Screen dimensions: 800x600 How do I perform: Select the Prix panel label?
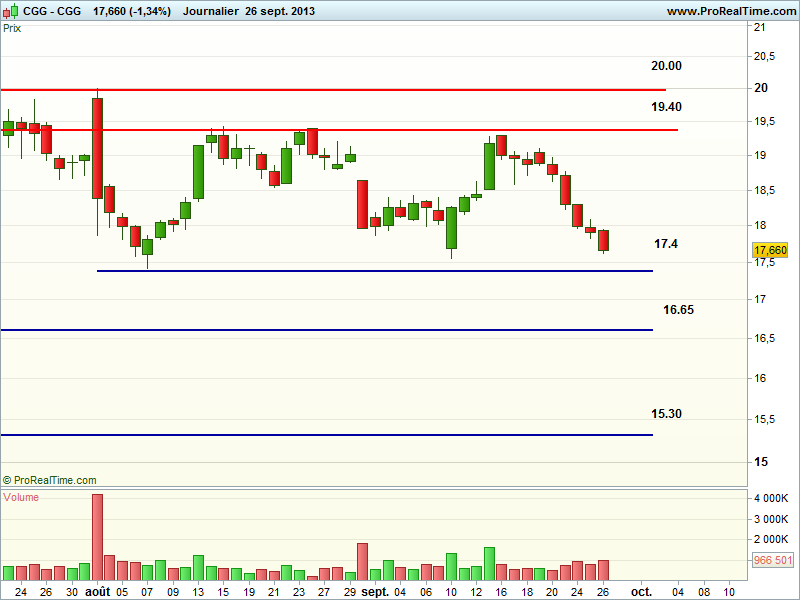point(12,28)
